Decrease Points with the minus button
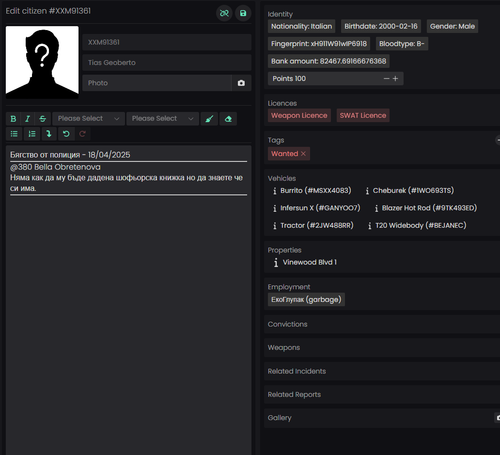500x455 pixels. coord(386,79)
